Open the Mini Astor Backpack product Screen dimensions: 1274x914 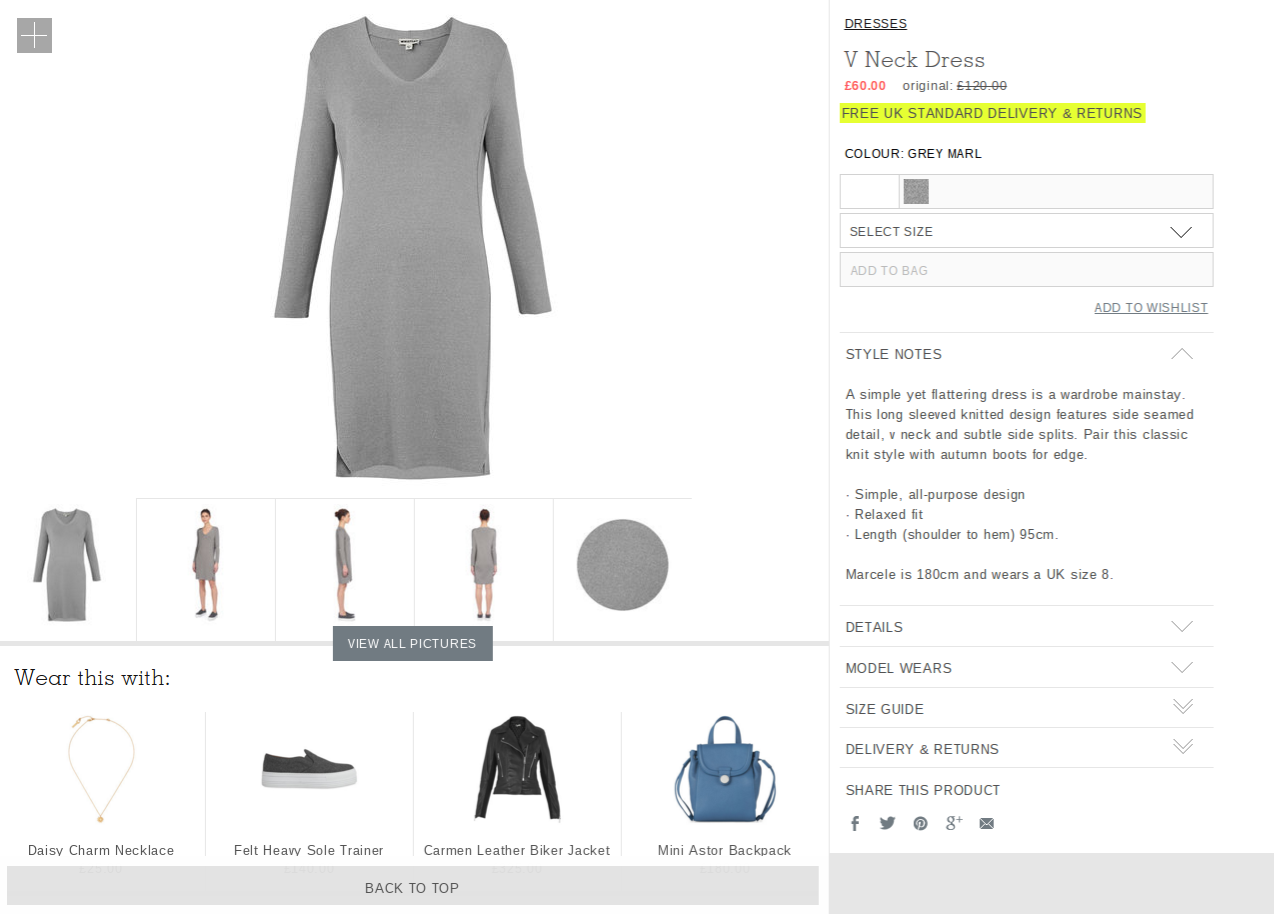click(x=724, y=780)
